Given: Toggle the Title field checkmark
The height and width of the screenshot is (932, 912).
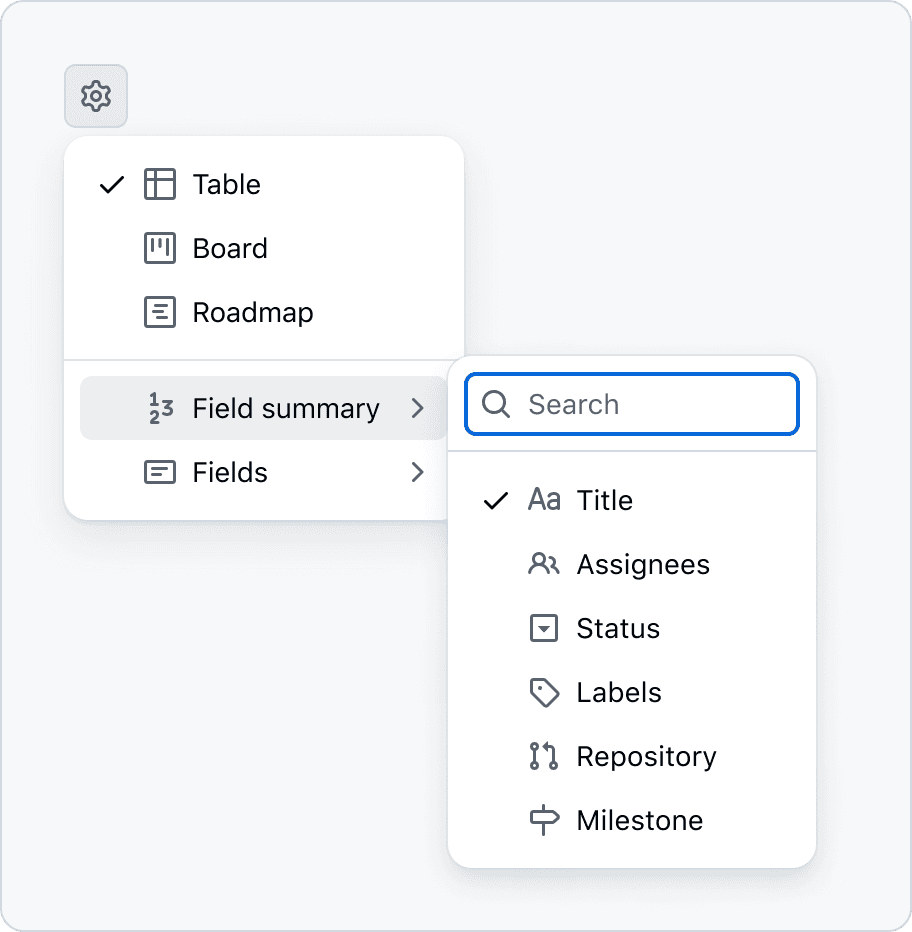Looking at the screenshot, I should tap(496, 500).
